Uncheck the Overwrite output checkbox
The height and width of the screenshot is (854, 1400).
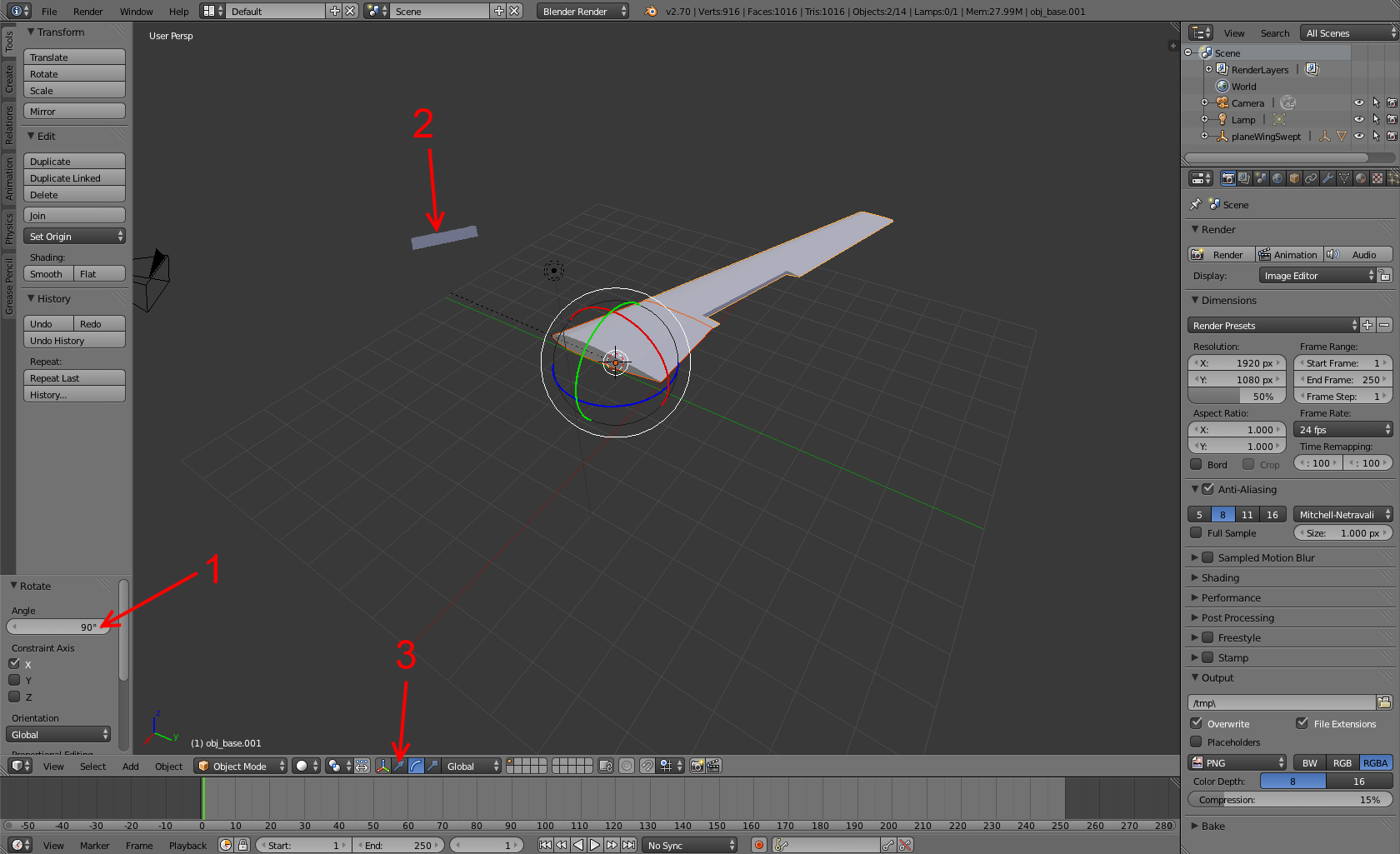pyautogui.click(x=1197, y=723)
